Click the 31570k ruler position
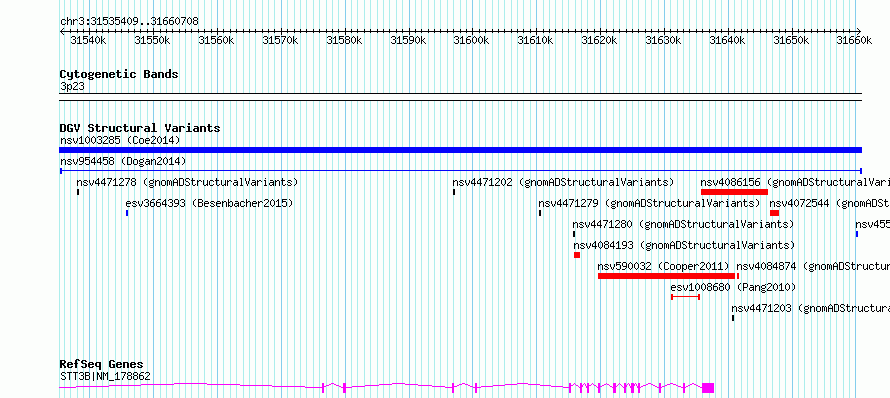The image size is (890, 398). (x=280, y=40)
